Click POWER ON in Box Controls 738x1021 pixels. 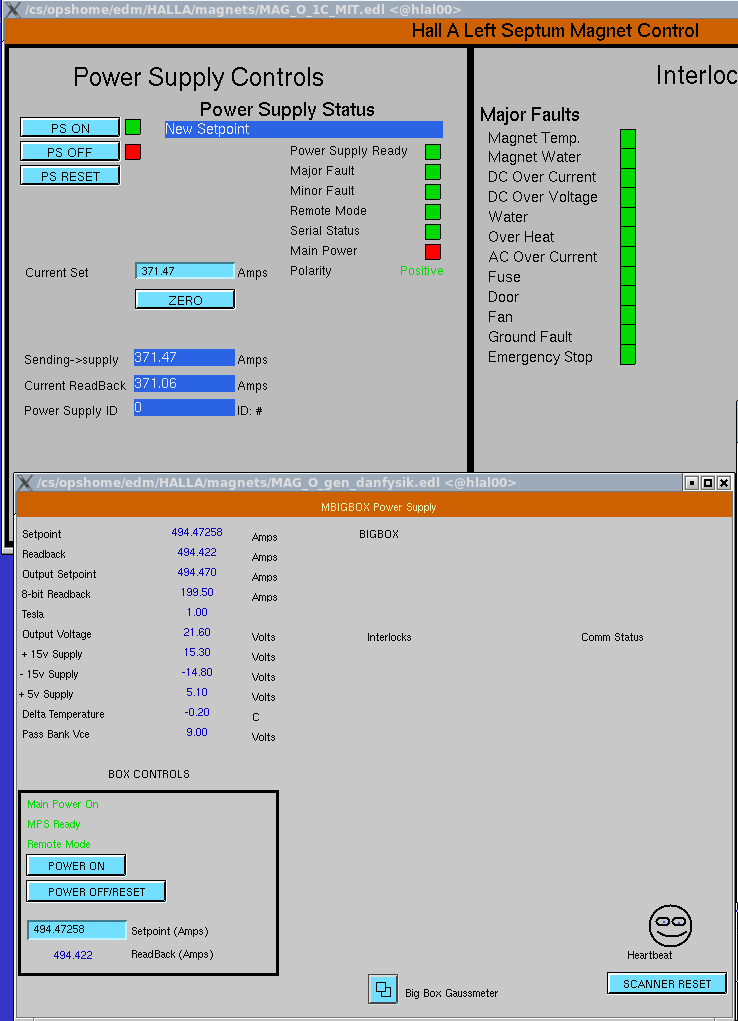coord(76,865)
